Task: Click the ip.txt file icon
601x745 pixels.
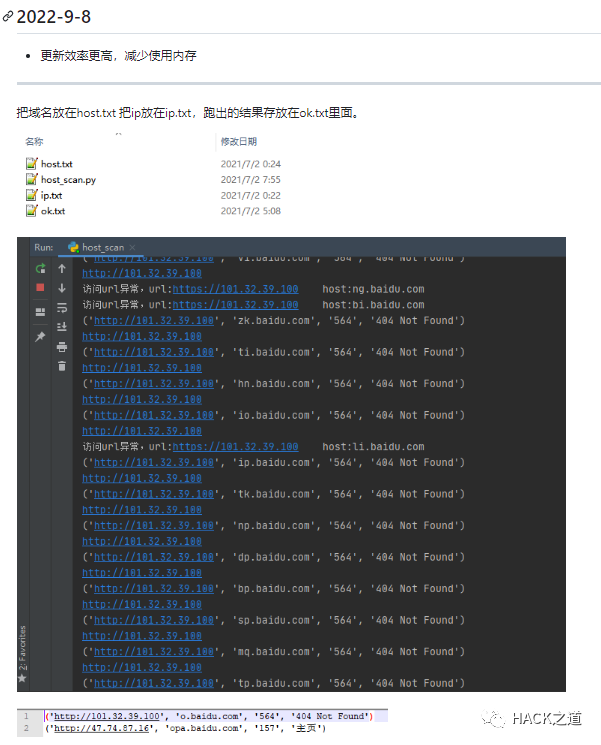Action: pos(31,195)
